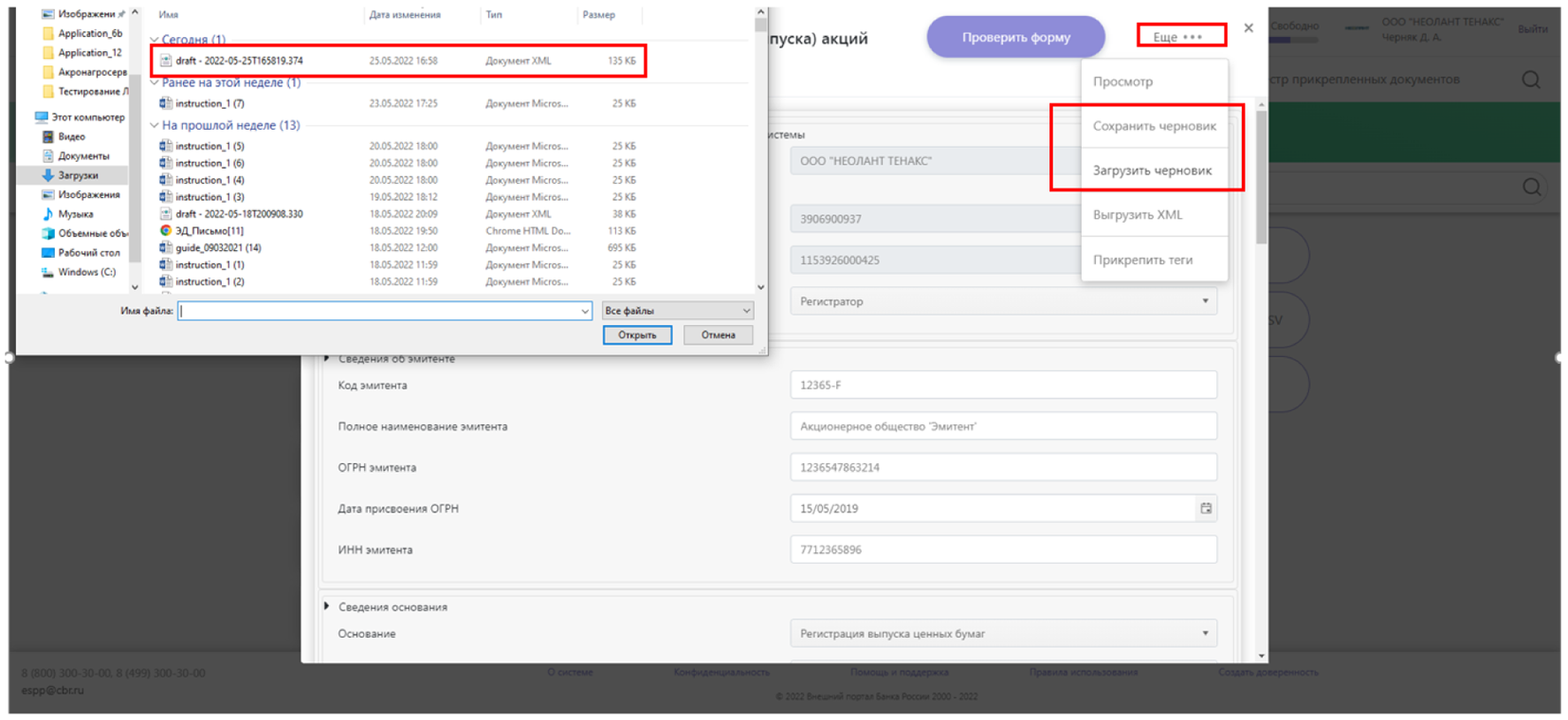Choose Сохранить черновик from the menu
The image size is (1568, 720).
coord(1154,126)
